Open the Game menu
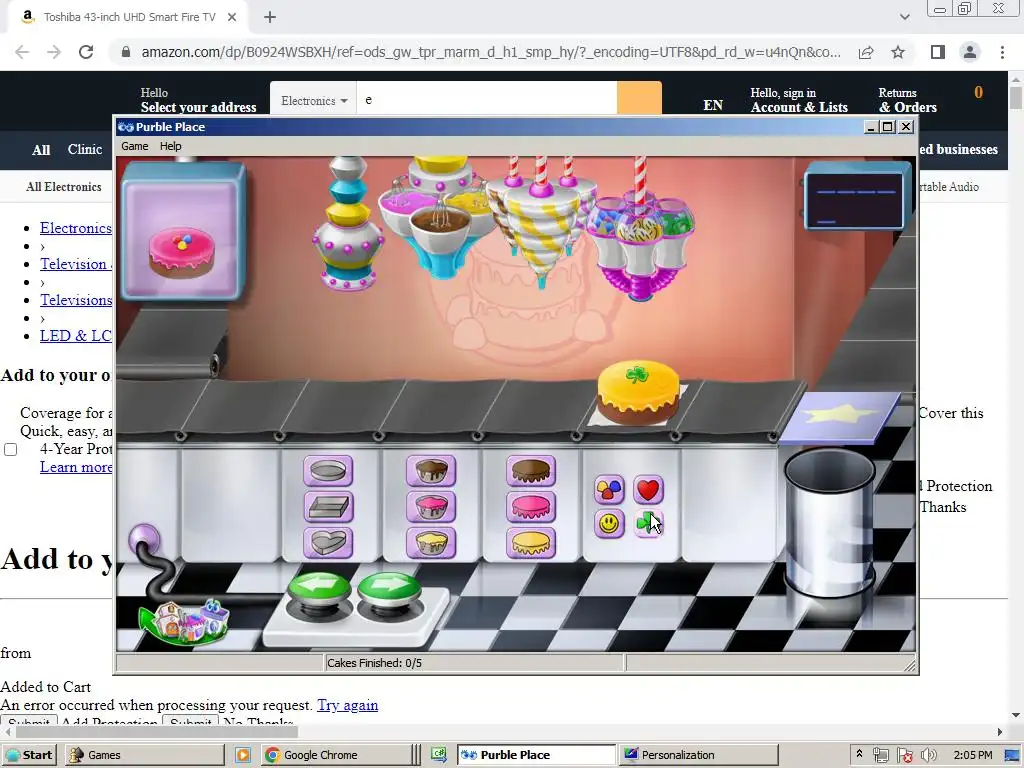 tap(135, 146)
